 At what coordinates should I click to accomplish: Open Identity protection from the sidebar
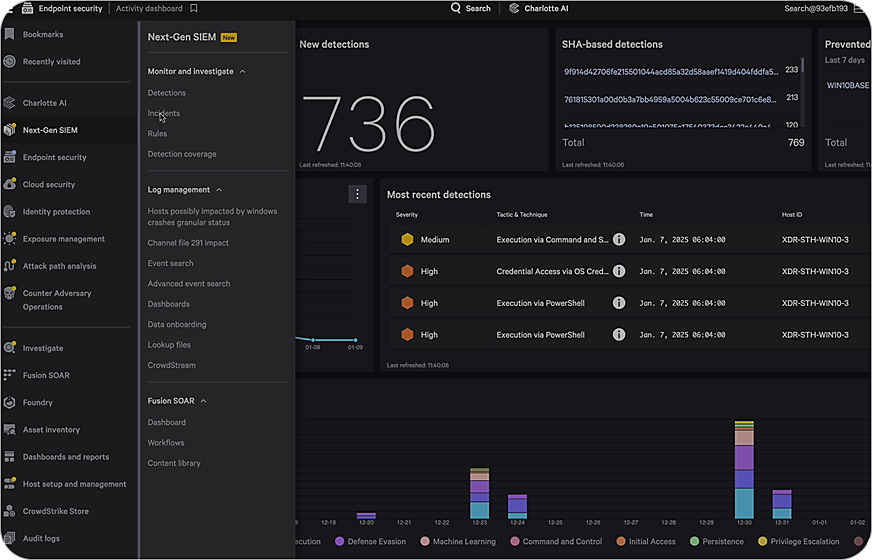click(x=10, y=212)
